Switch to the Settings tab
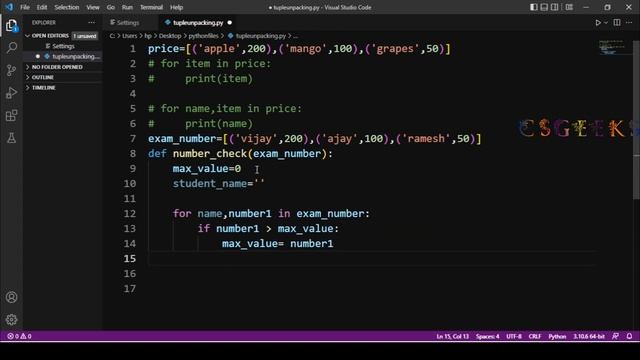 point(128,23)
